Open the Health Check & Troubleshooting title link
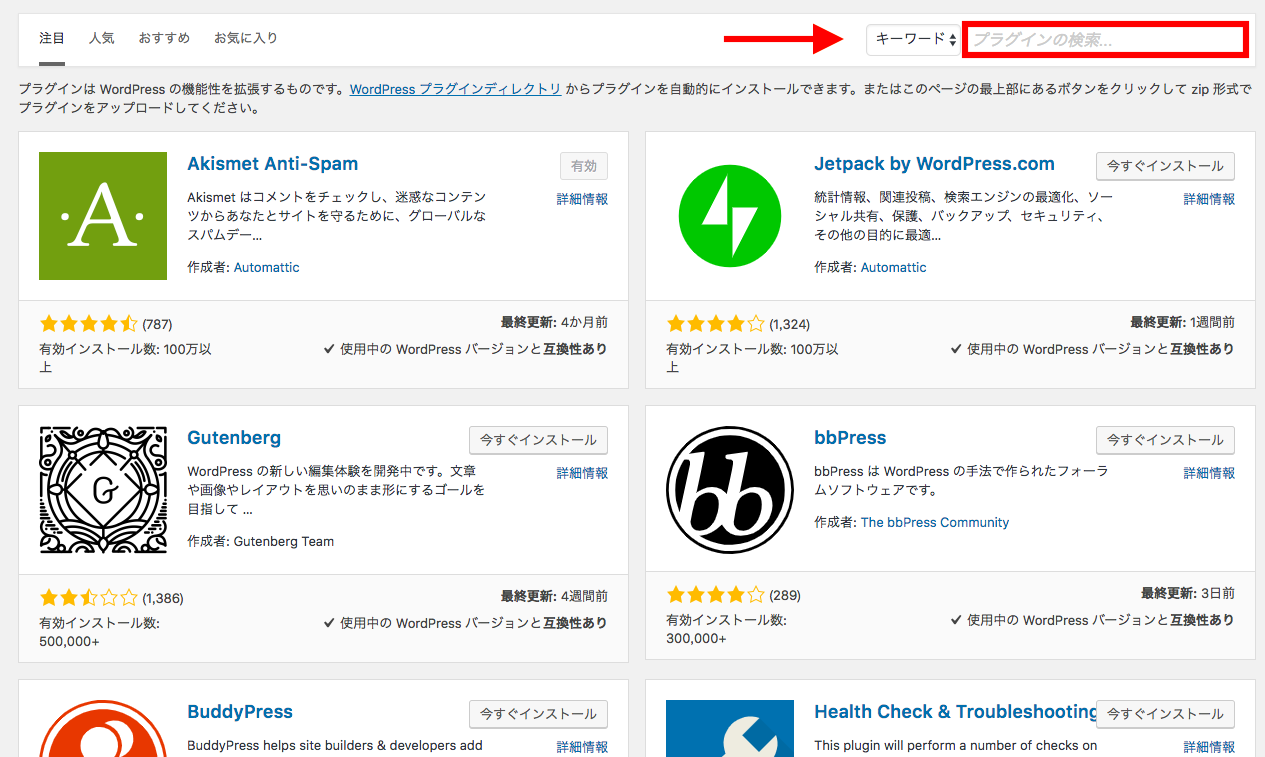This screenshot has width=1265, height=757. [x=957, y=712]
